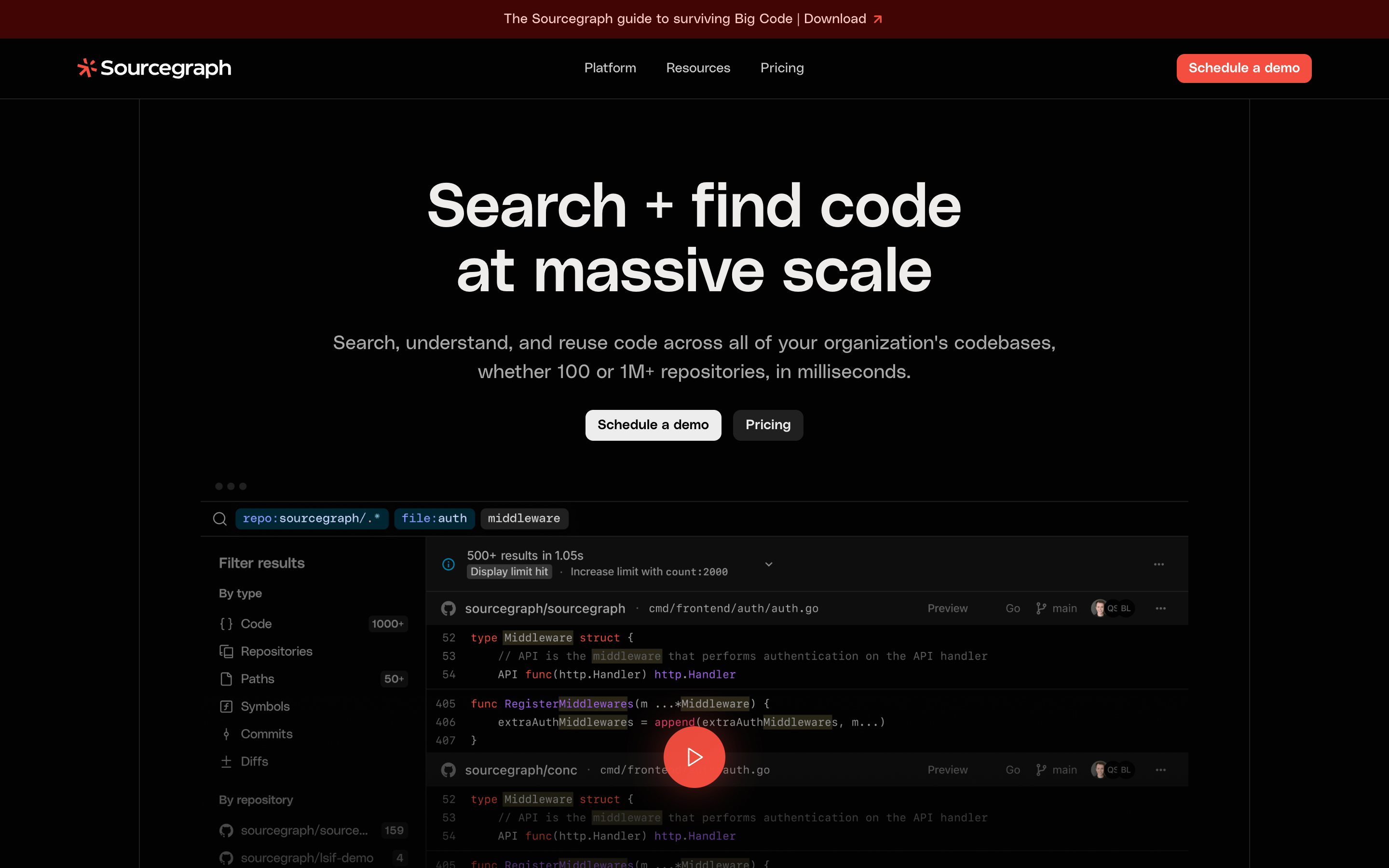Click the Go language label on sourcegraph/sourcegraph
Viewport: 1389px width, 868px height.
(1012, 609)
